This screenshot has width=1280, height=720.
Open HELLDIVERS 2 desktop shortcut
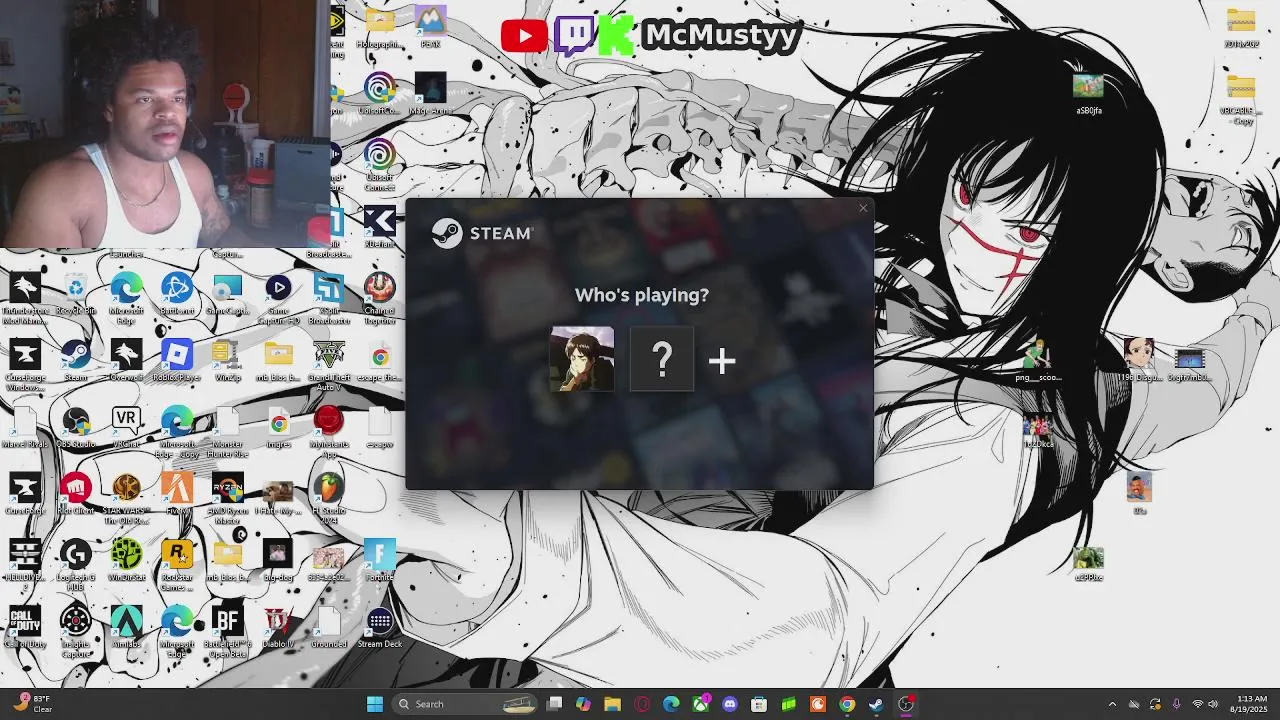[x=25, y=566]
